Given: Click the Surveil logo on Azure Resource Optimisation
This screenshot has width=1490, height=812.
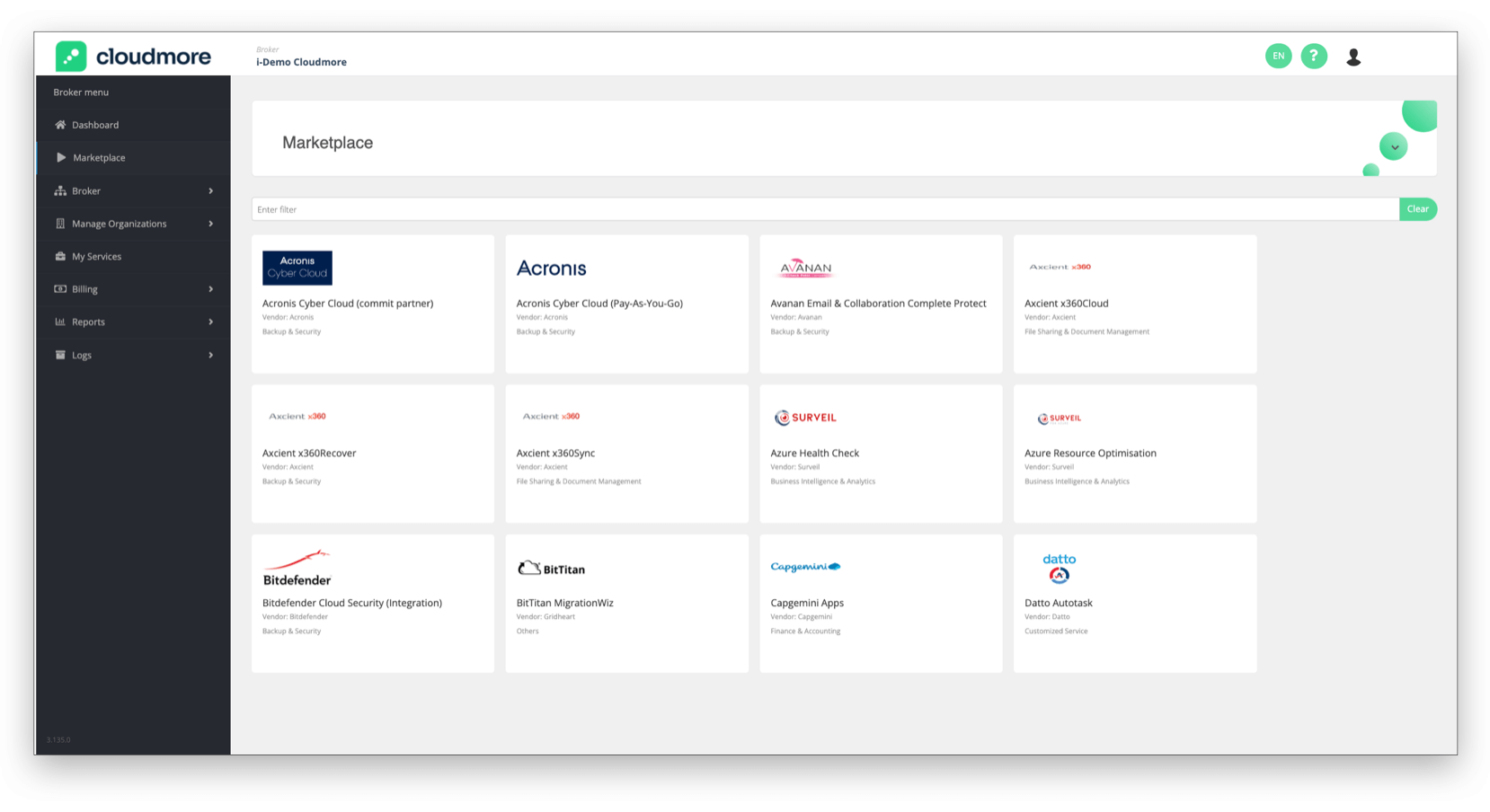Looking at the screenshot, I should [x=1060, y=418].
